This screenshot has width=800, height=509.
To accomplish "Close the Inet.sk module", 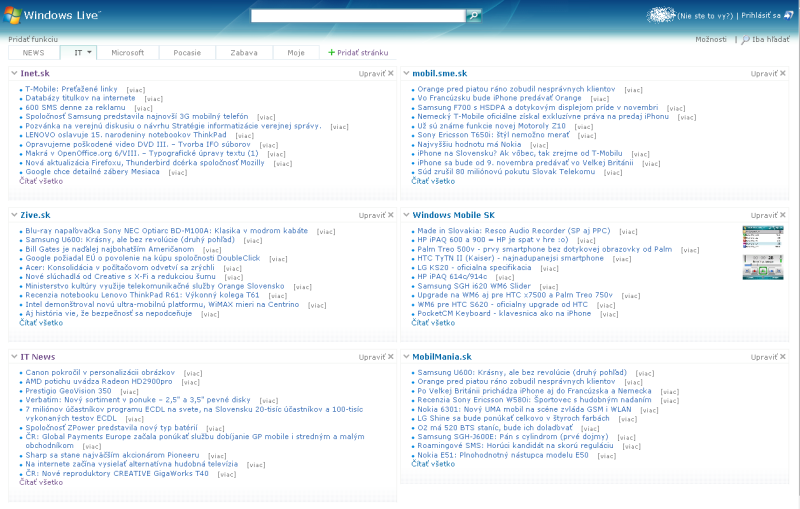I will point(391,73).
